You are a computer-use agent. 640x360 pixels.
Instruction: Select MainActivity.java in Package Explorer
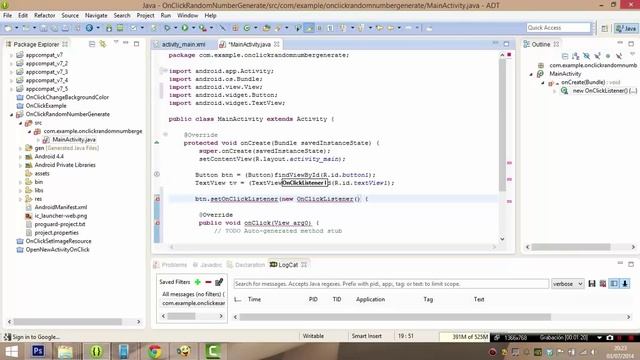[x=73, y=140]
